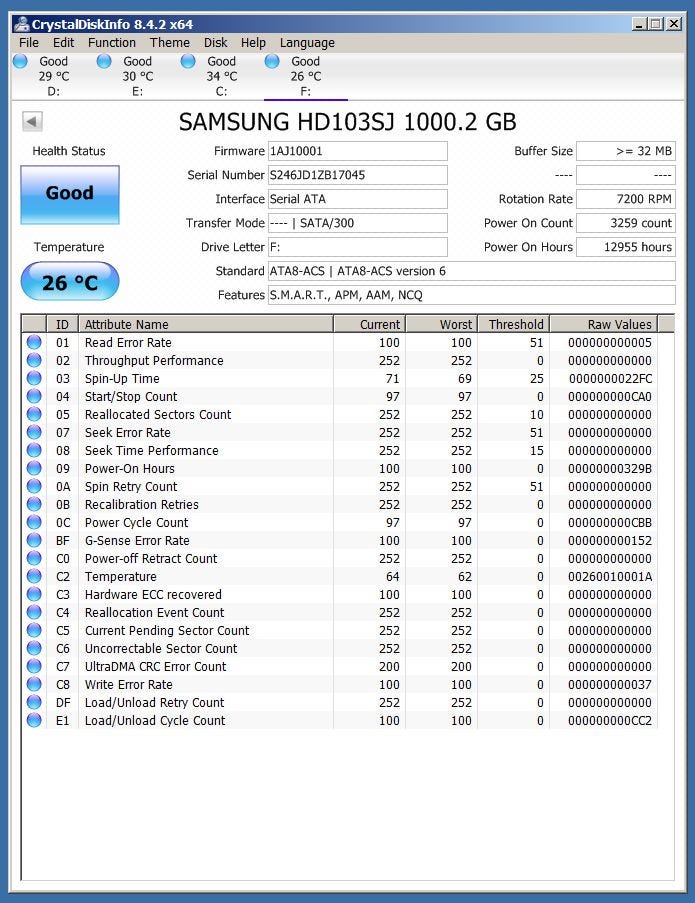Click status orb for Write Error Rate
Viewport: 695px width, 903px height.
[x=34, y=684]
